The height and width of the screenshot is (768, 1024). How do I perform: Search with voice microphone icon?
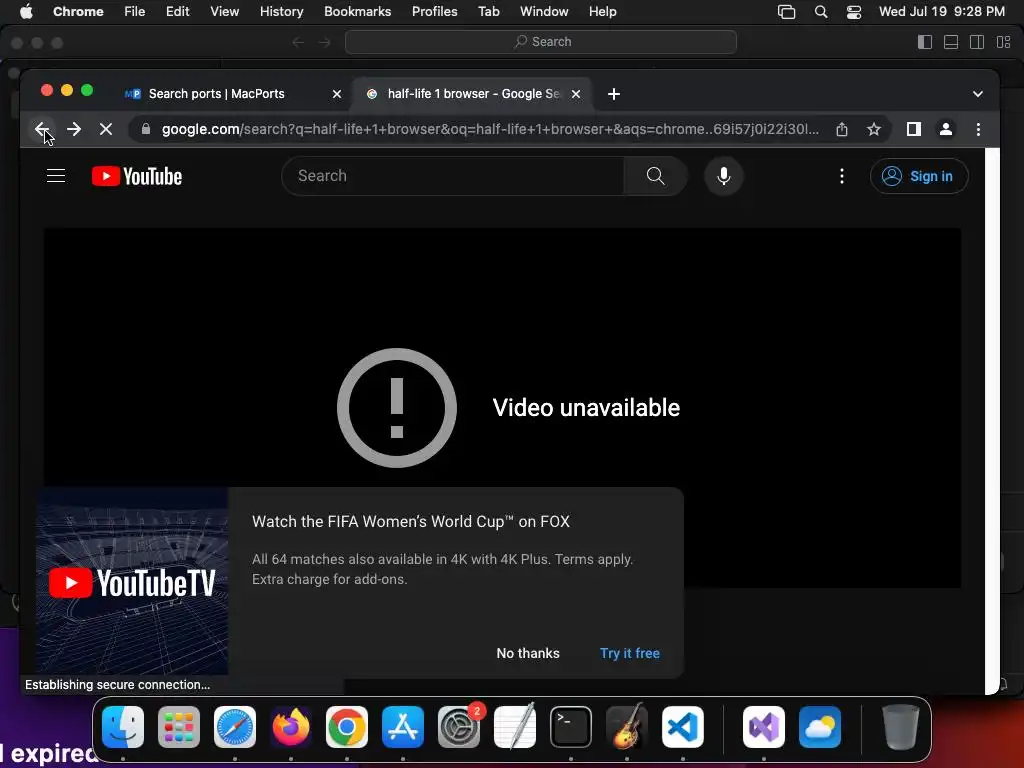[724, 176]
